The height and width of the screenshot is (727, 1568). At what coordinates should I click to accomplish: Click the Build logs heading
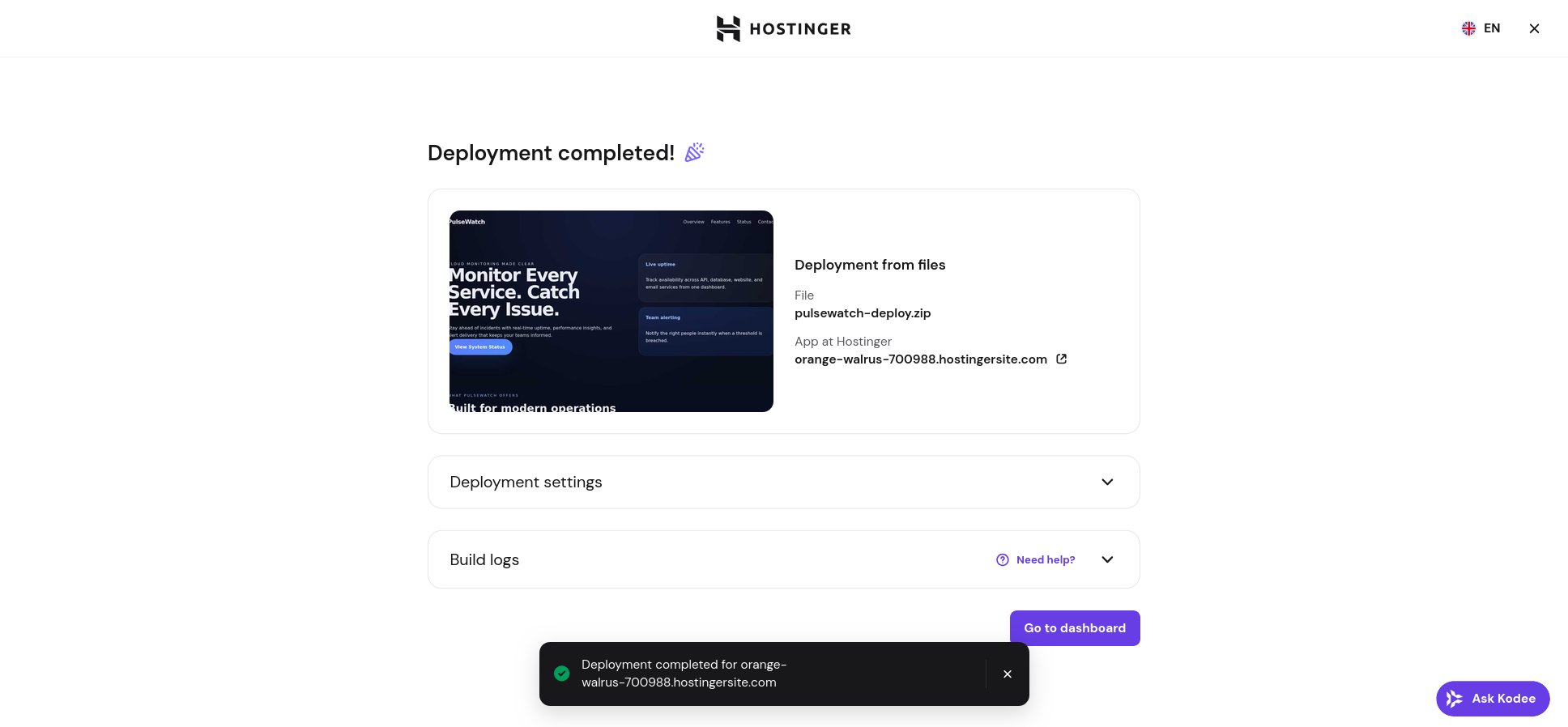pos(484,559)
